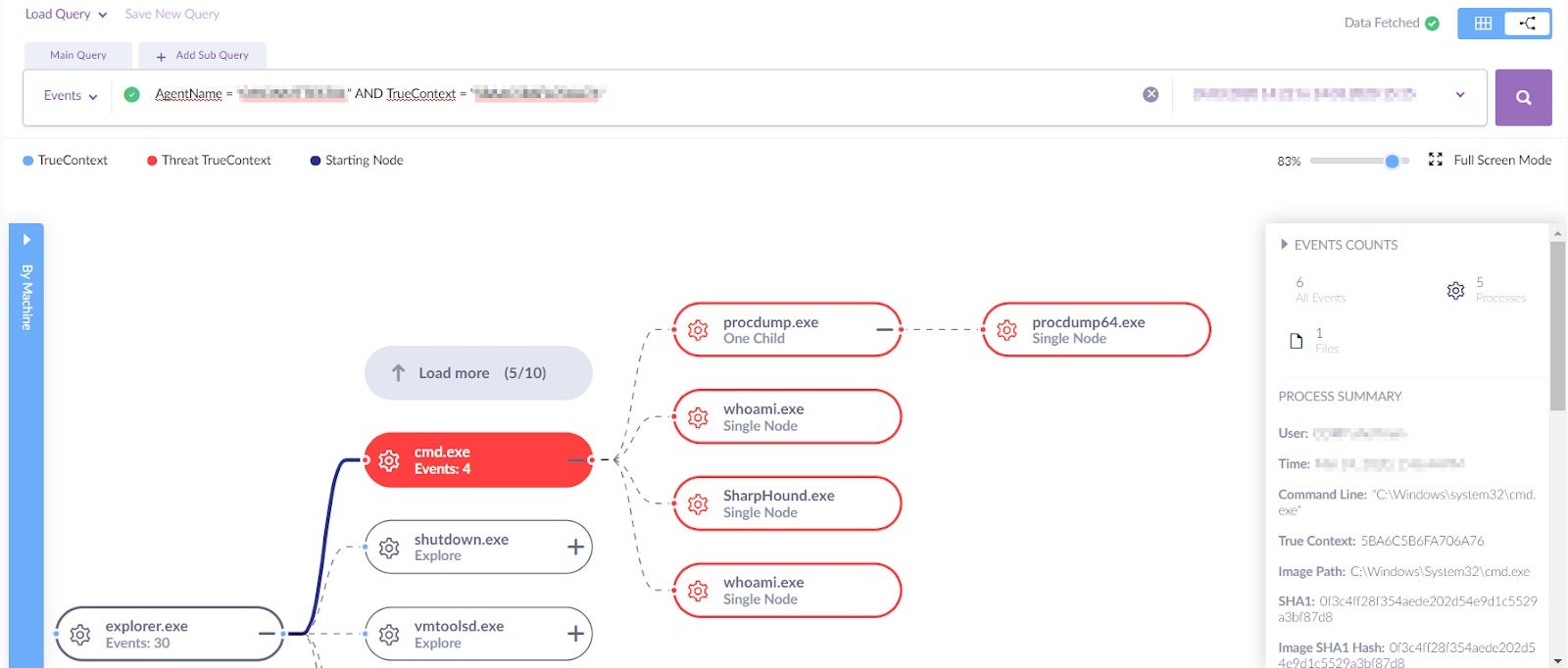Viewport: 1568px width, 668px height.
Task: Click the zoom level slider handle
Action: pyautogui.click(x=1392, y=161)
